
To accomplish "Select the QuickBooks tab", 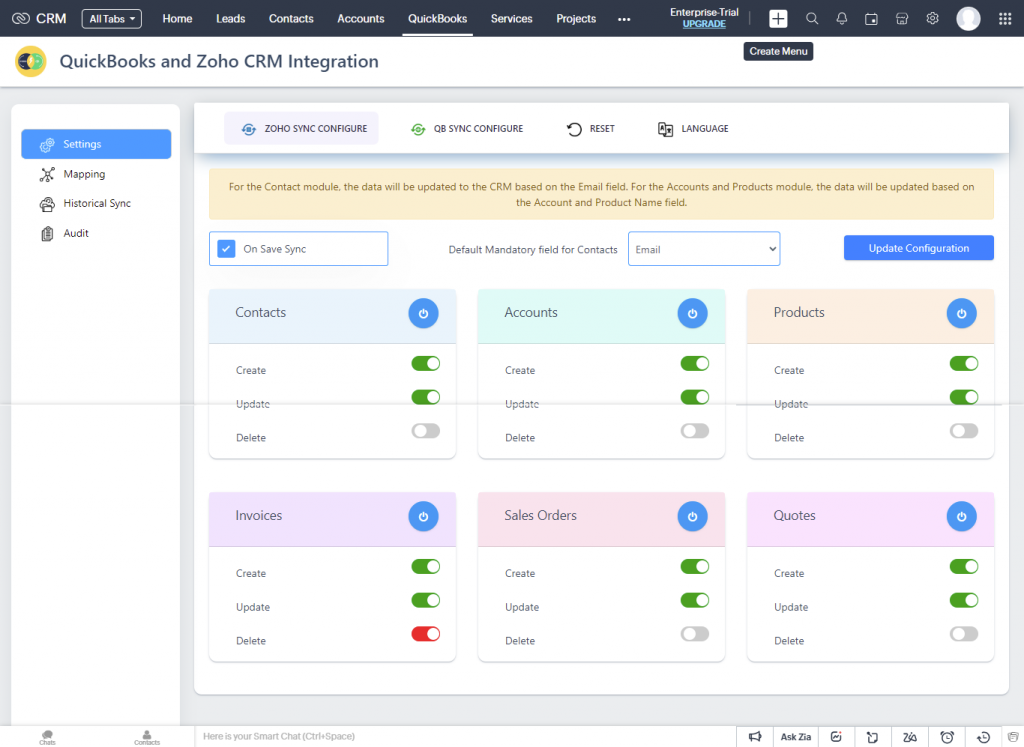I will pos(438,19).
